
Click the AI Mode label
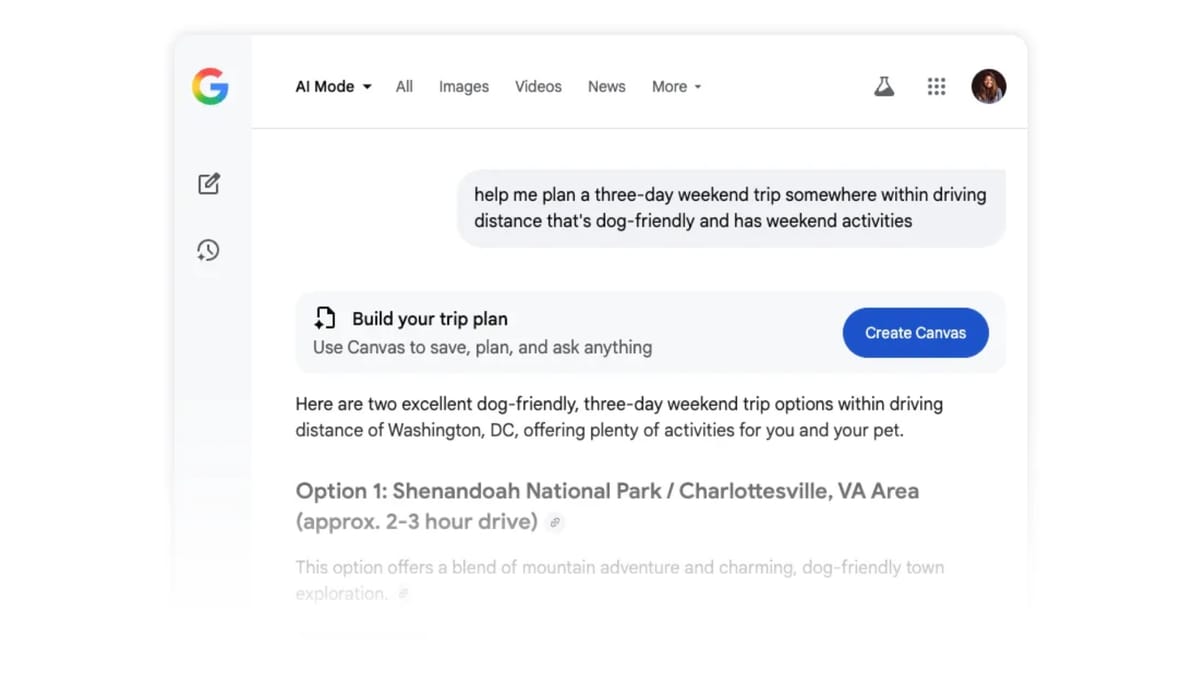(x=324, y=86)
